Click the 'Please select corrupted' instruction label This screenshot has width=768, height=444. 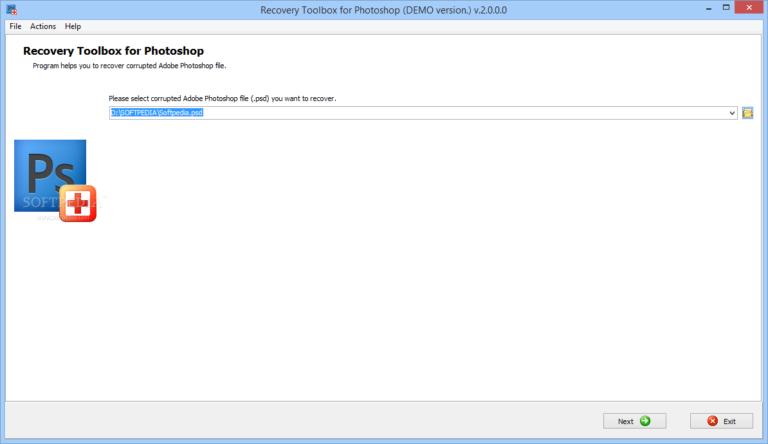(222, 99)
